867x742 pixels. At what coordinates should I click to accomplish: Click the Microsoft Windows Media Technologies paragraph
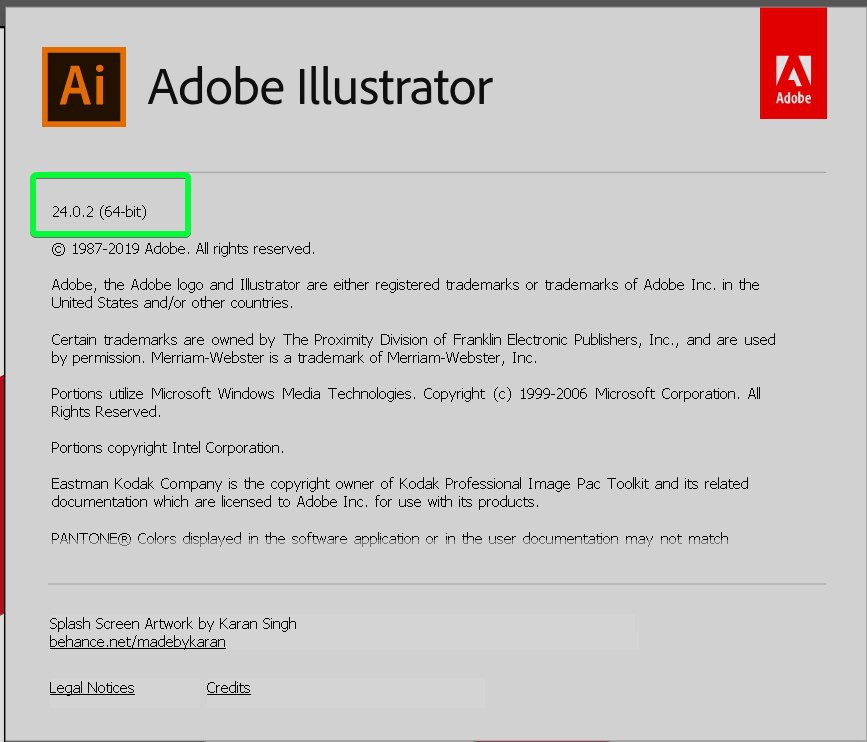[406, 403]
